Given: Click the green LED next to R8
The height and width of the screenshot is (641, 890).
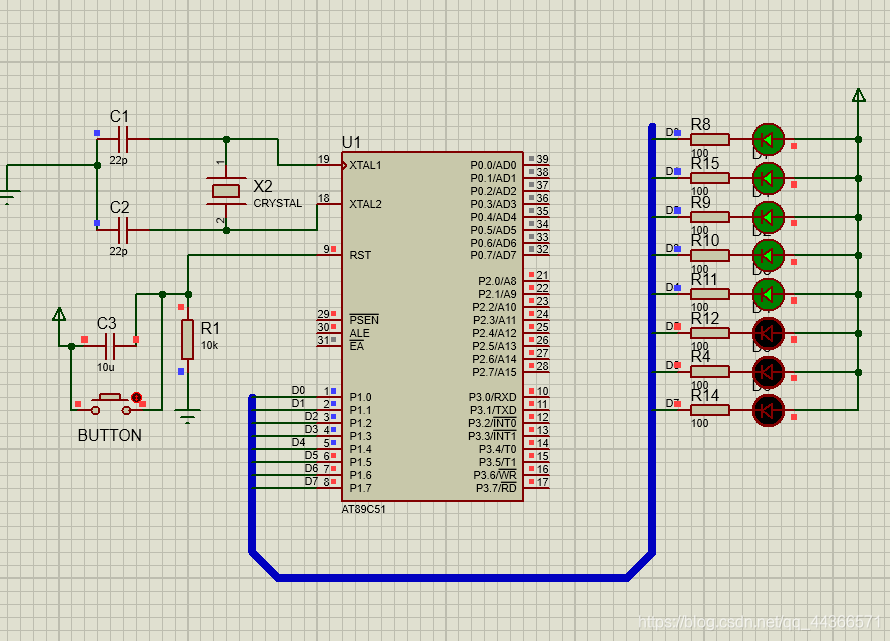Looking at the screenshot, I should pos(768,139).
